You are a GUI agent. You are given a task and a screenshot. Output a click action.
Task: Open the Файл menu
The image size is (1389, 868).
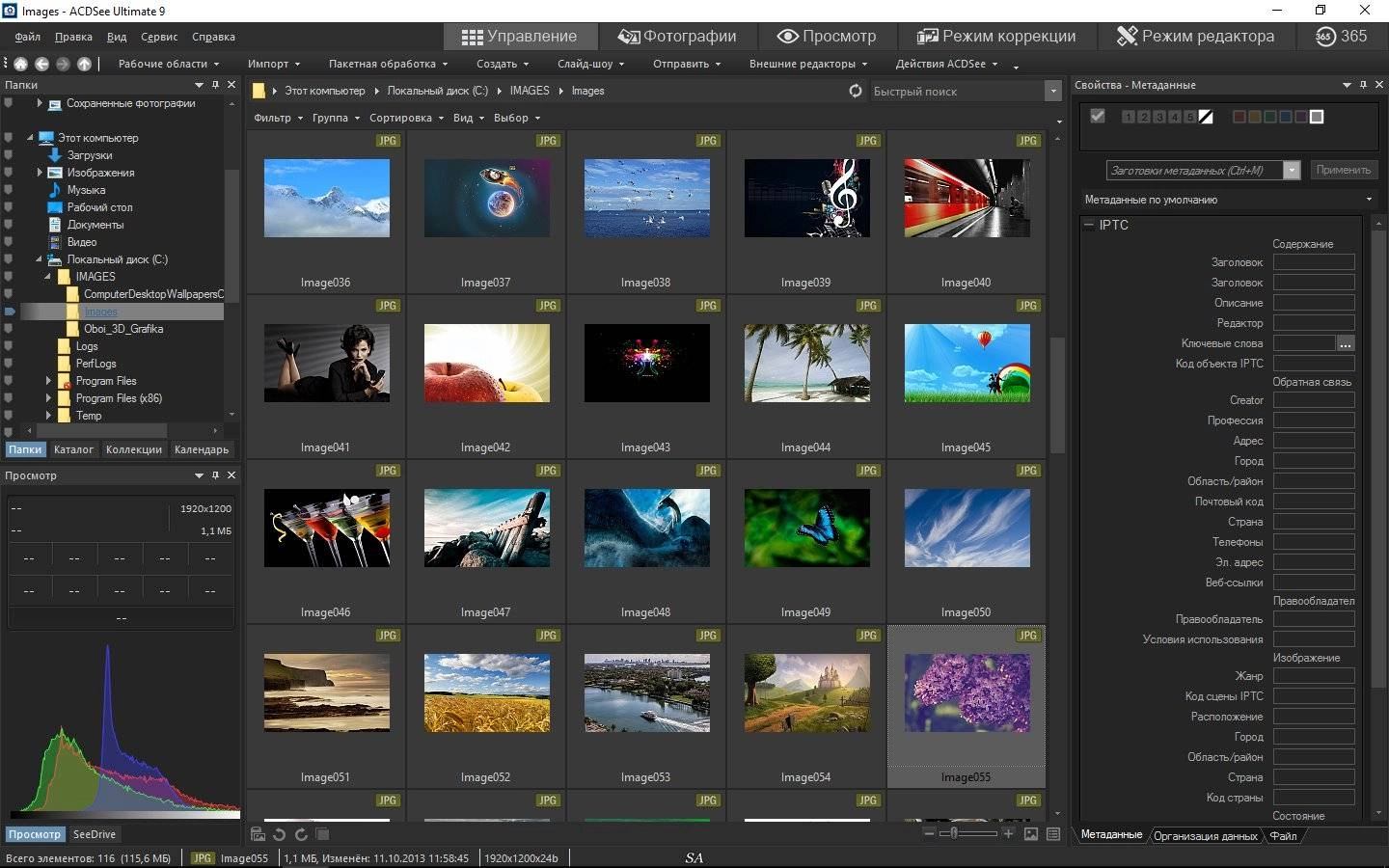click(x=28, y=37)
